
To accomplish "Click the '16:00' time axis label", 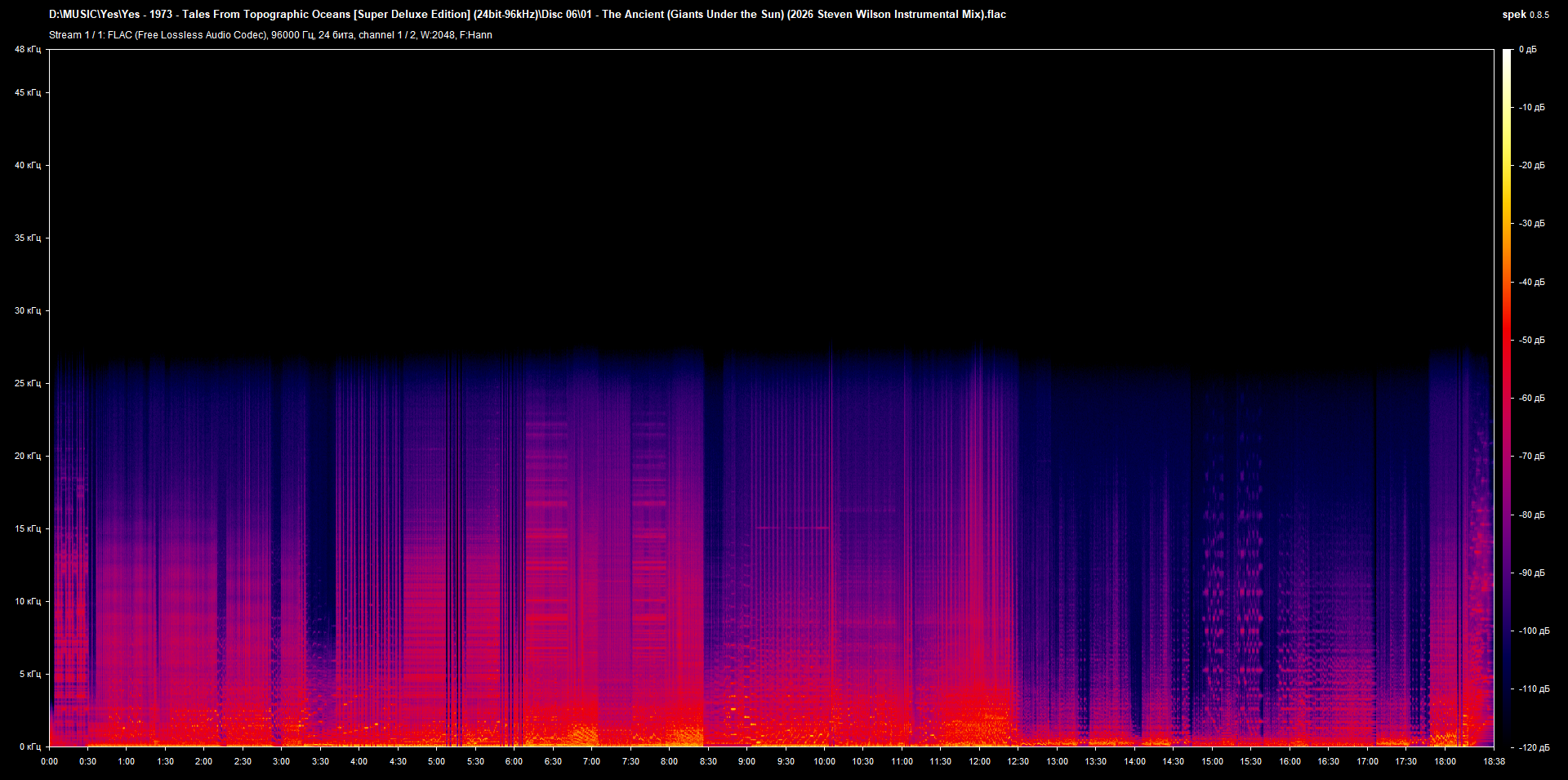I will [x=1290, y=762].
